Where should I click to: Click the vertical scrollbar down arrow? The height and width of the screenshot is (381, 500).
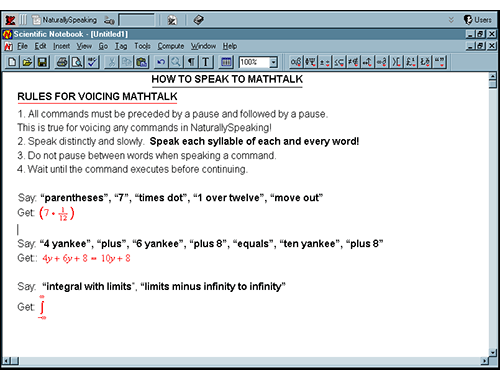click(493, 352)
